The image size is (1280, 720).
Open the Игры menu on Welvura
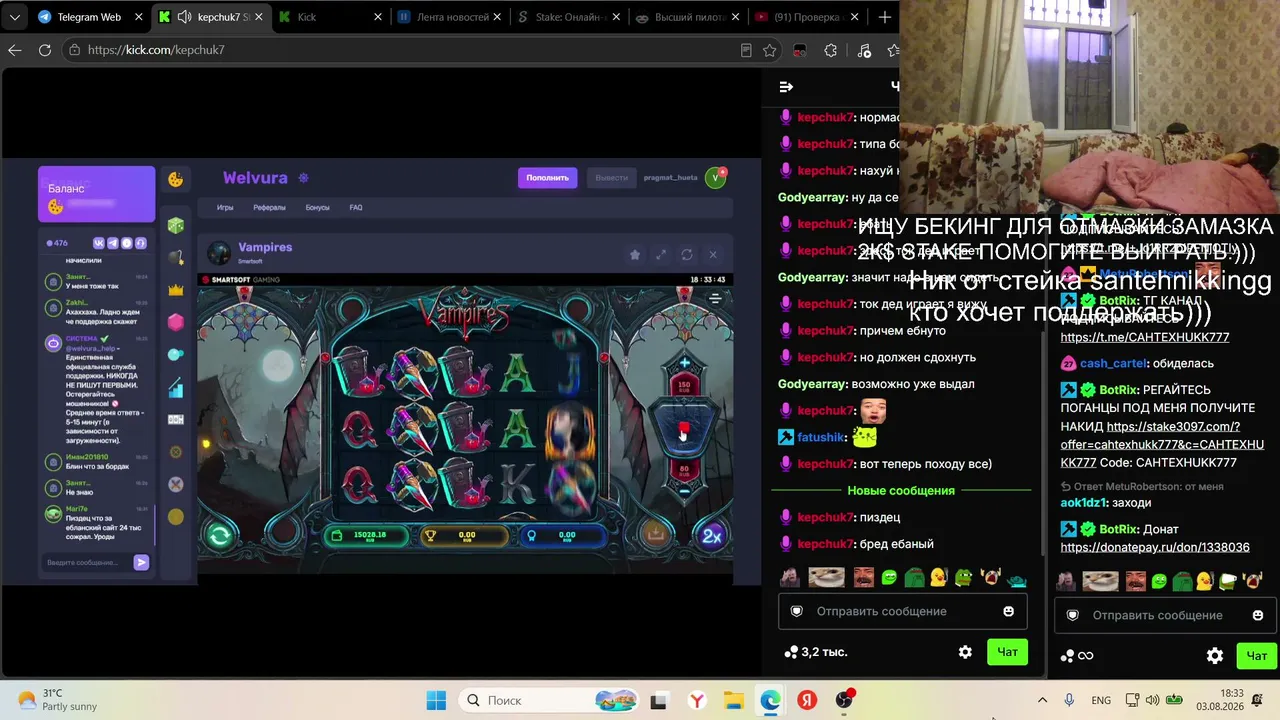click(225, 208)
